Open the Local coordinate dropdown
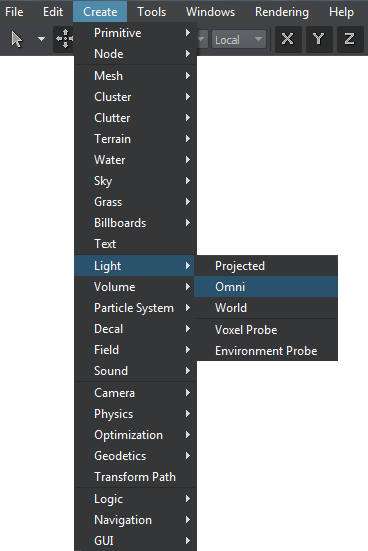The height and width of the screenshot is (551, 368). click(x=239, y=39)
